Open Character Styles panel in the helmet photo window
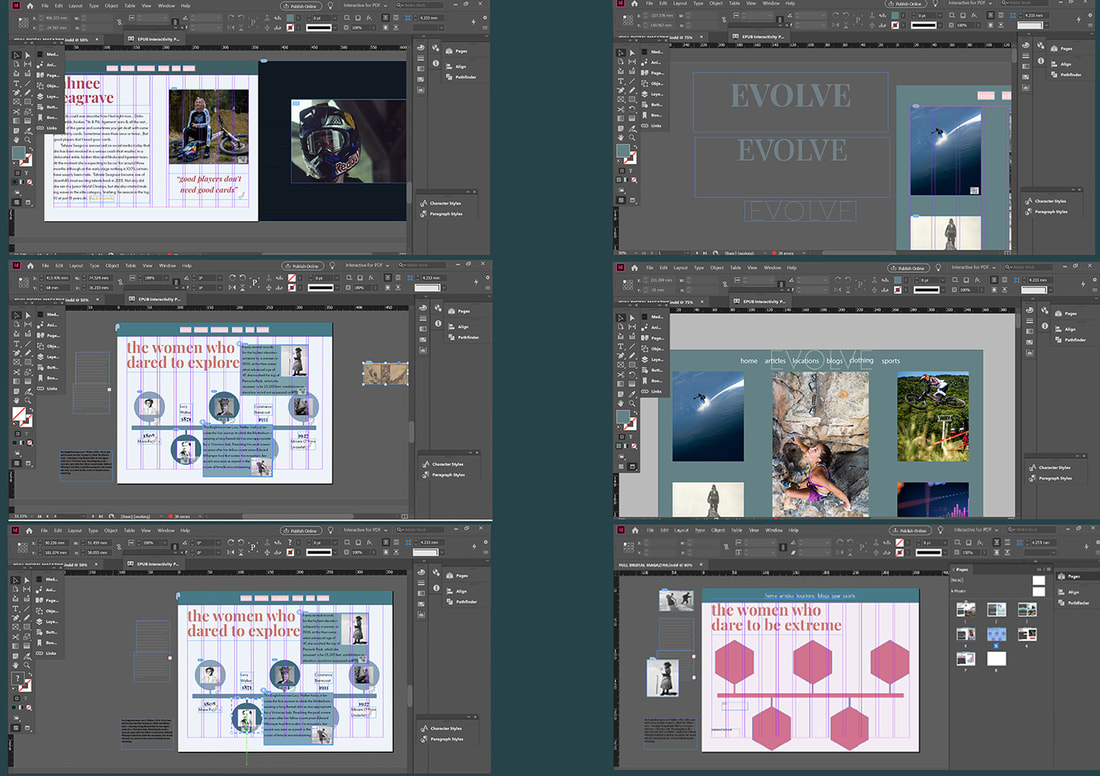 point(441,203)
